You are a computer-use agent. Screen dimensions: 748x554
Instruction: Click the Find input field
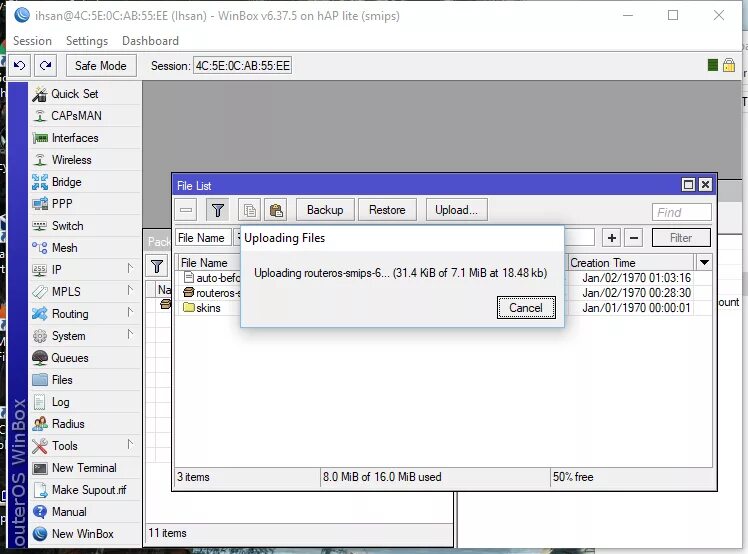682,212
